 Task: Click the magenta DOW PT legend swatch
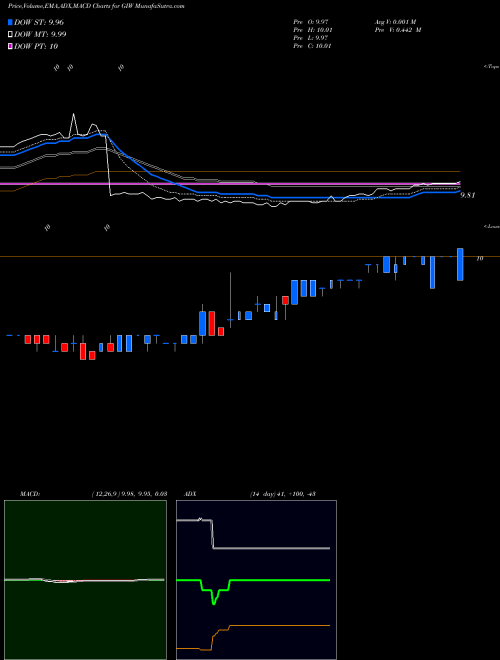click(x=11, y=46)
